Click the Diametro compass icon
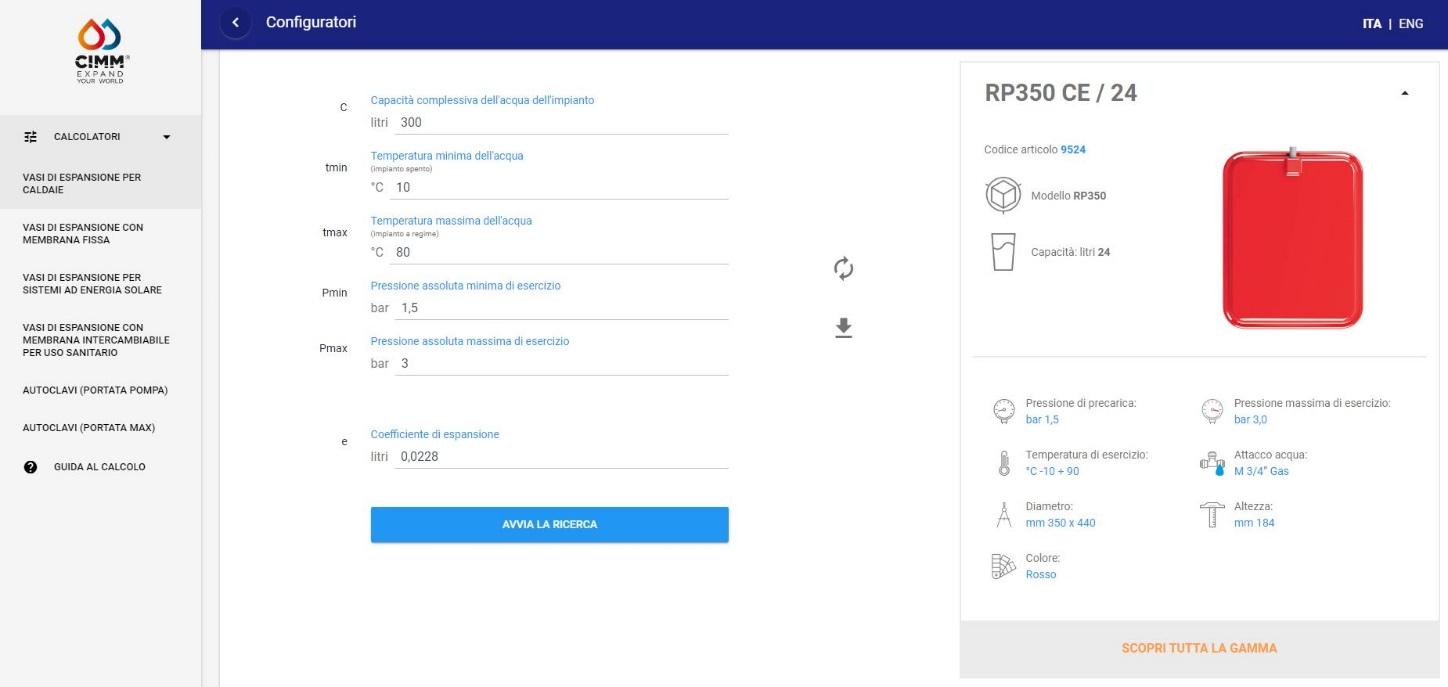Image resolution: width=1448 pixels, height=687 pixels. [x=1003, y=514]
